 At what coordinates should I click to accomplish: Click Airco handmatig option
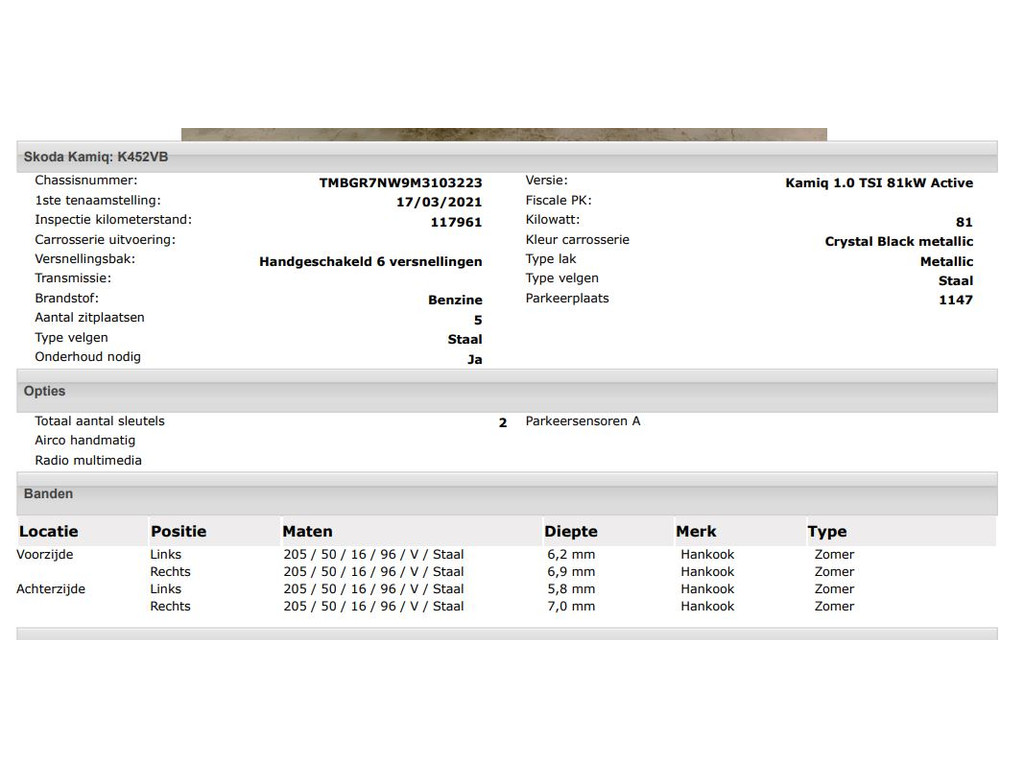point(85,440)
